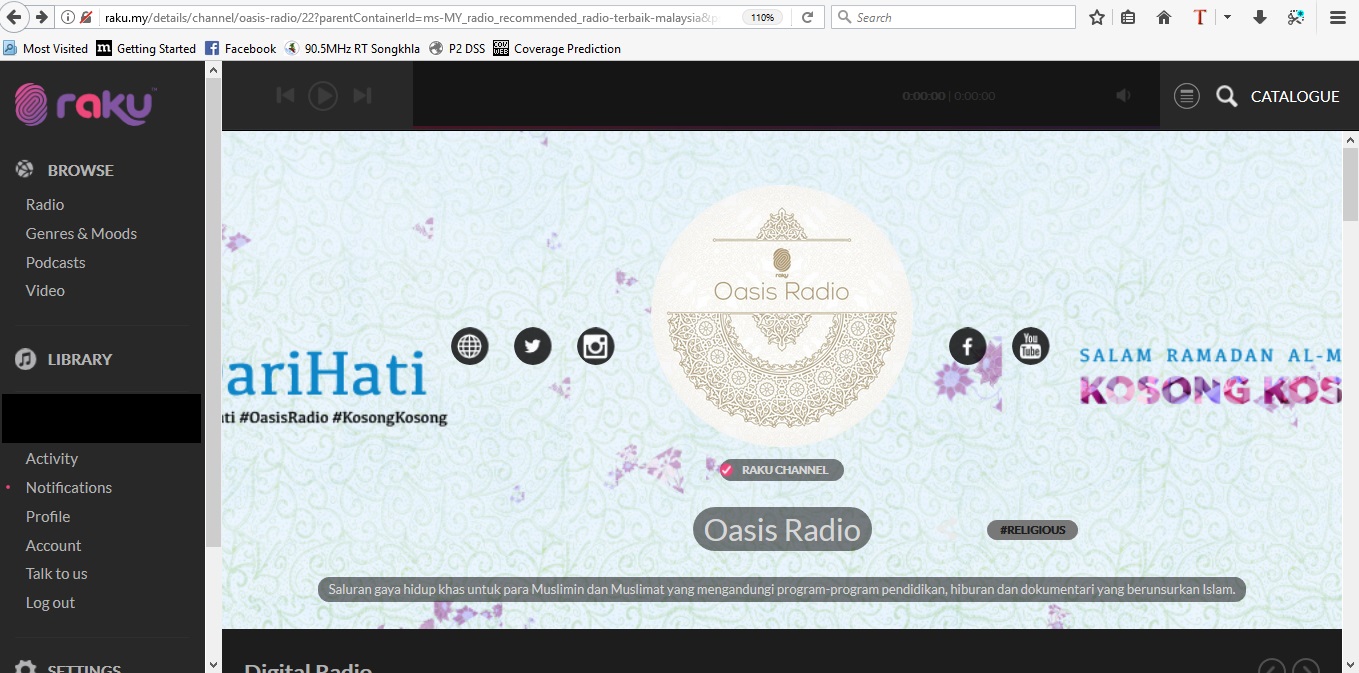Image resolution: width=1359 pixels, height=673 pixels.
Task: Go to Radio in the sidebar
Action: point(45,204)
